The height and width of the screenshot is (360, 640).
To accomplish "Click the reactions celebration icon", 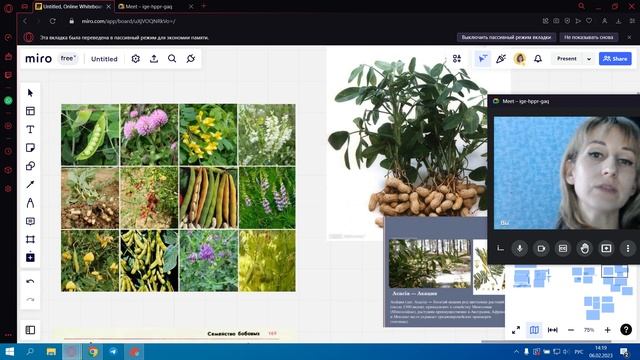I will (501, 59).
